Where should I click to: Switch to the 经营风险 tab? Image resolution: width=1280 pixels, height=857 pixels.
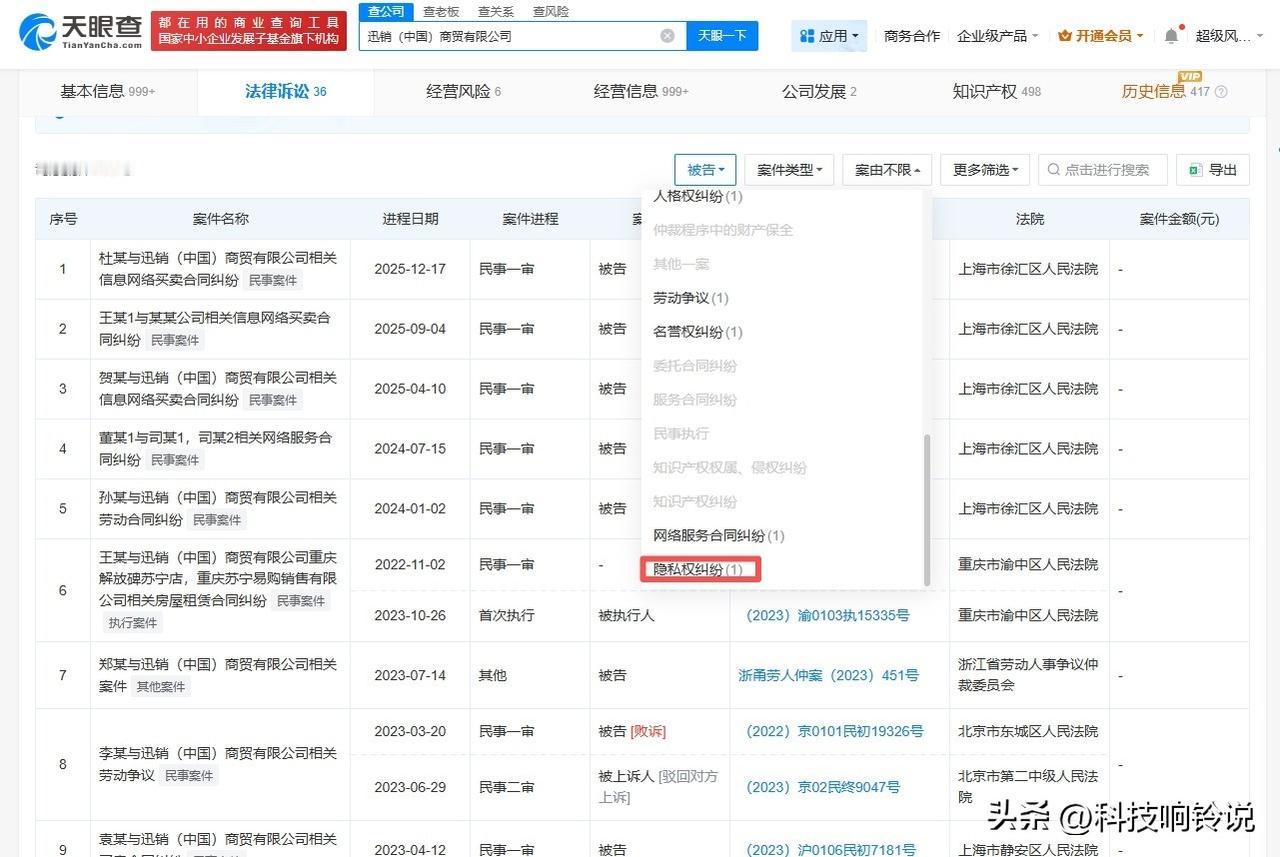[456, 91]
